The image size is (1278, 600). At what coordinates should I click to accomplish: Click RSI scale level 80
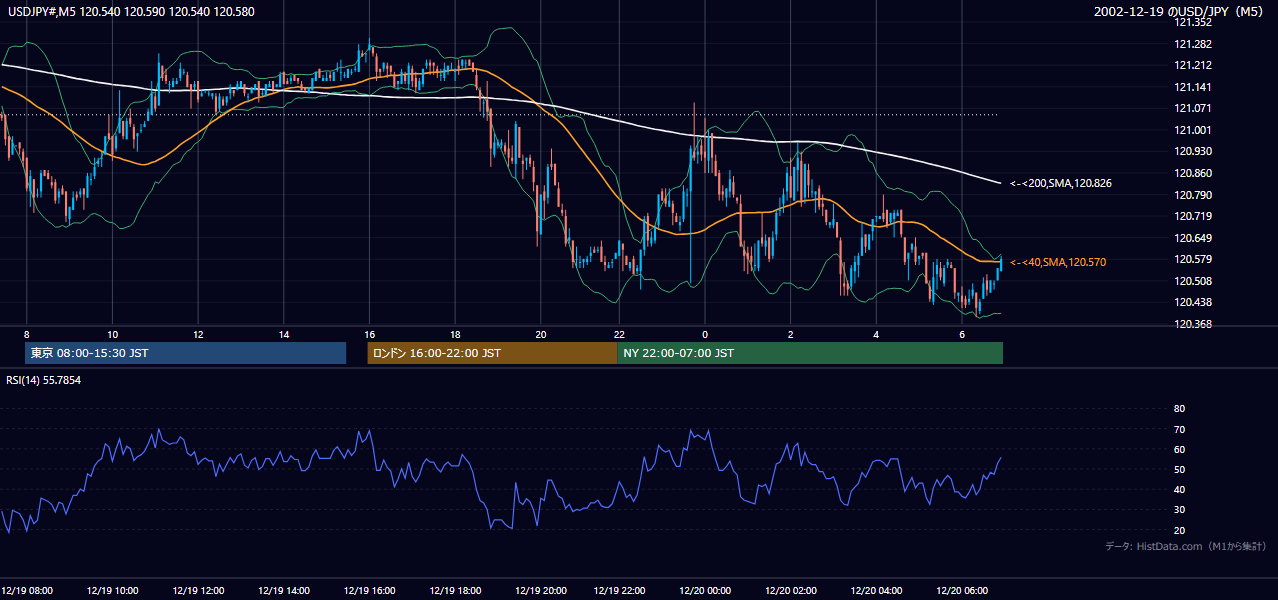pos(1179,409)
